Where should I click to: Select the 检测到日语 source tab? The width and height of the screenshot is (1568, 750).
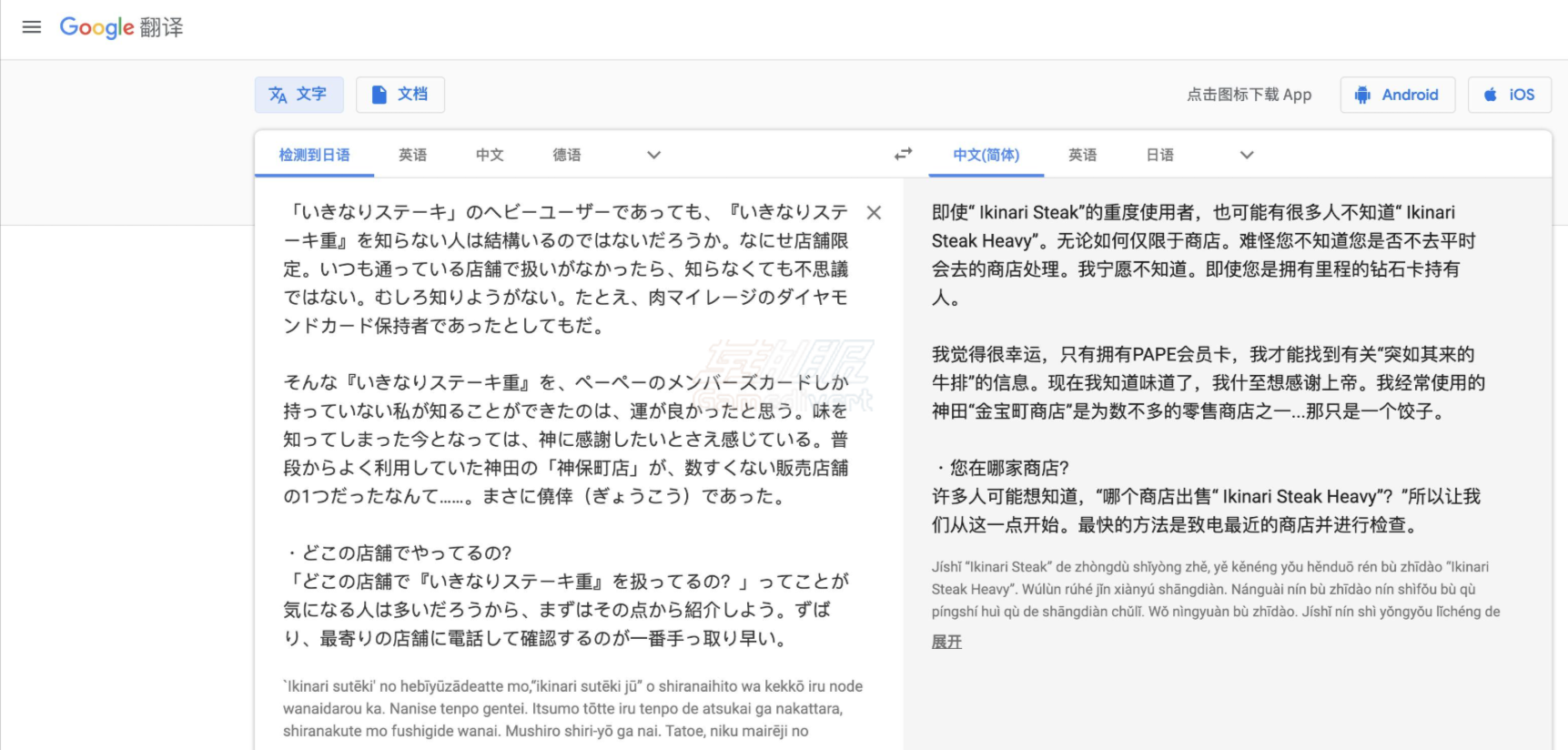coord(315,155)
